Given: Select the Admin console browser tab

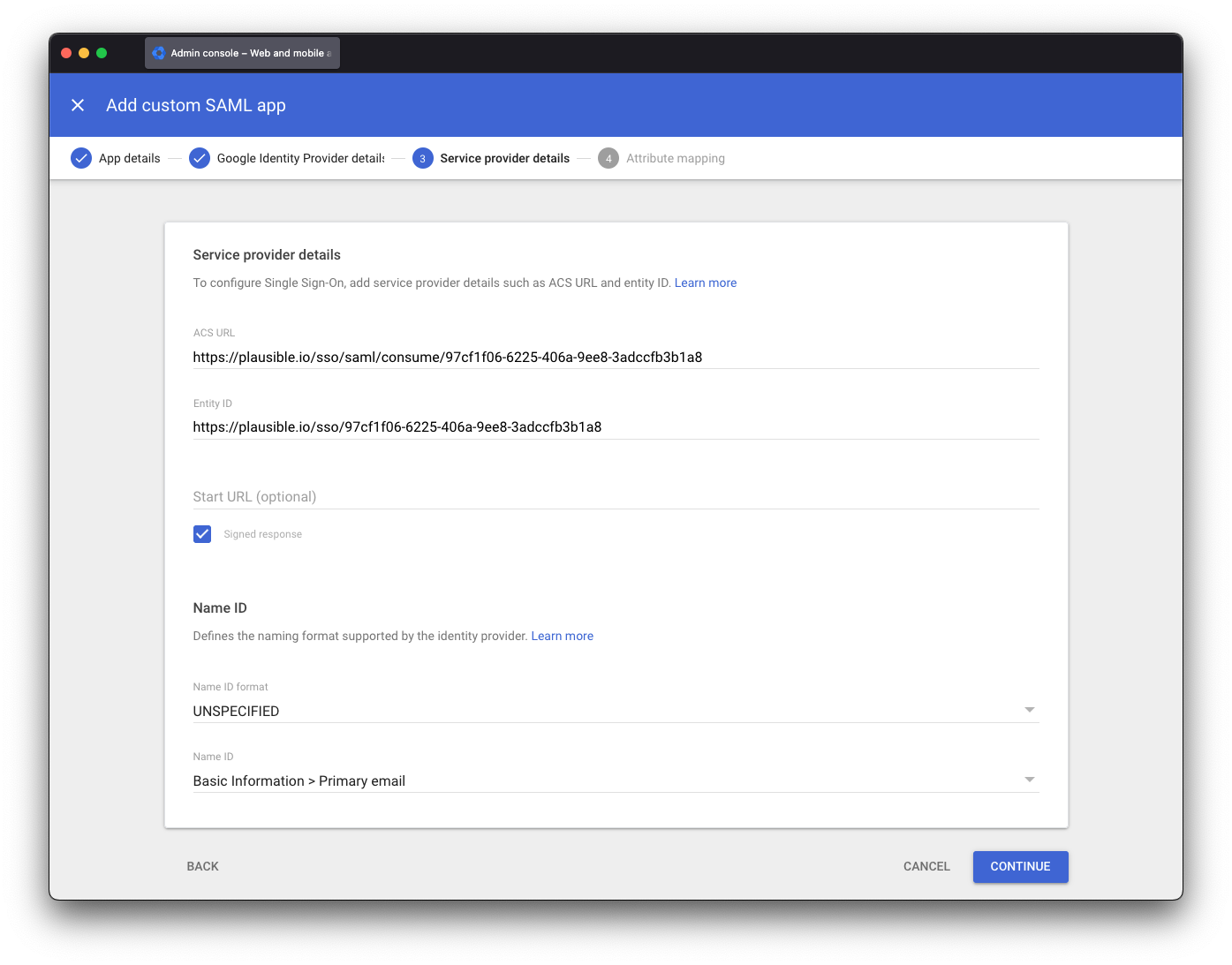Looking at the screenshot, I should coord(242,52).
